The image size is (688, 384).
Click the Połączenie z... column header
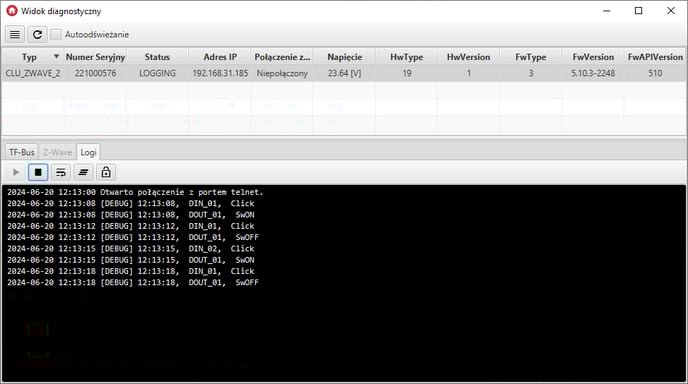tap(282, 57)
